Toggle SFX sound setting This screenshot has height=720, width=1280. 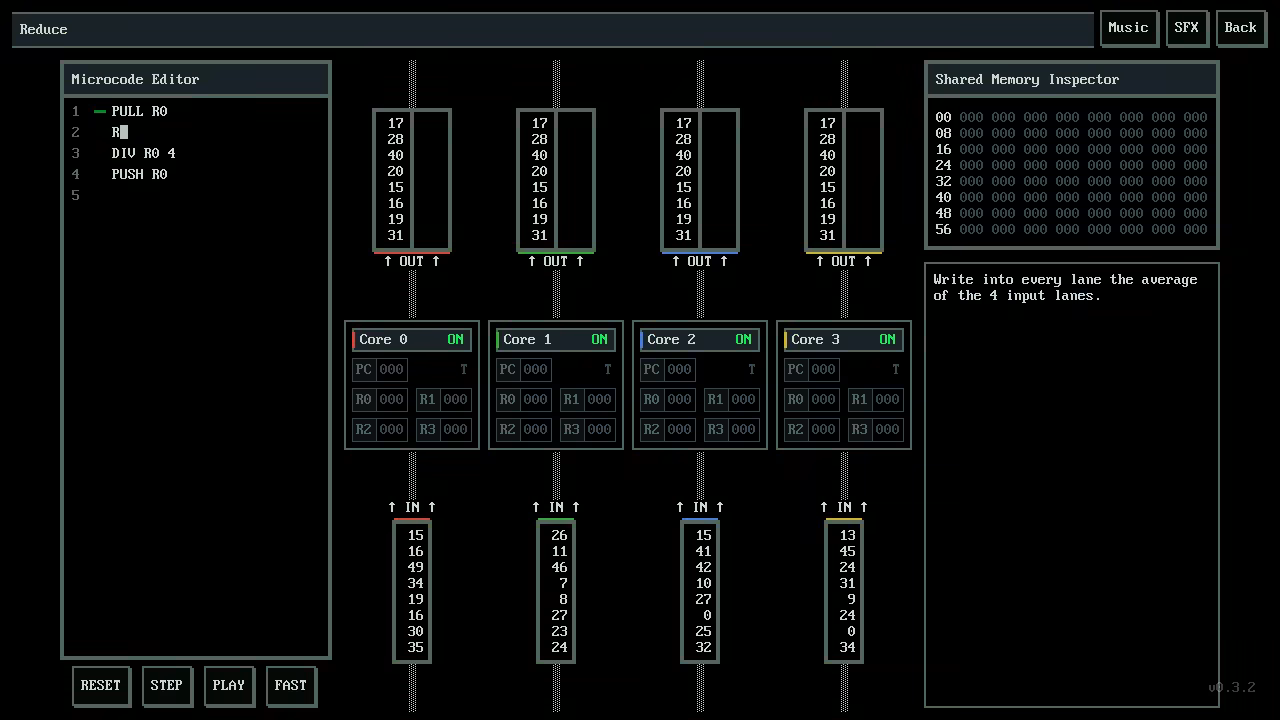[1186, 28]
